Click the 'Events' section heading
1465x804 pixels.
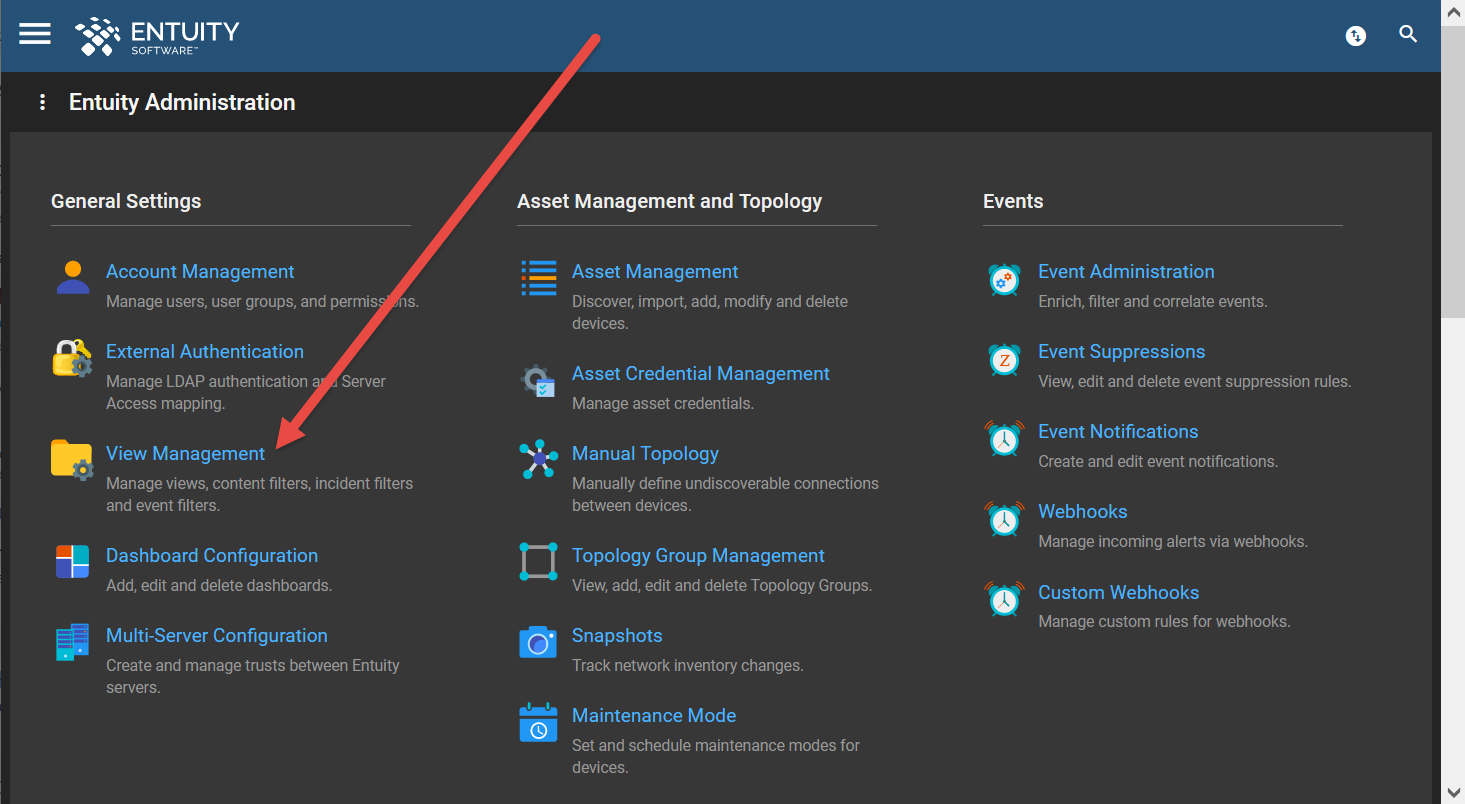[1013, 201]
